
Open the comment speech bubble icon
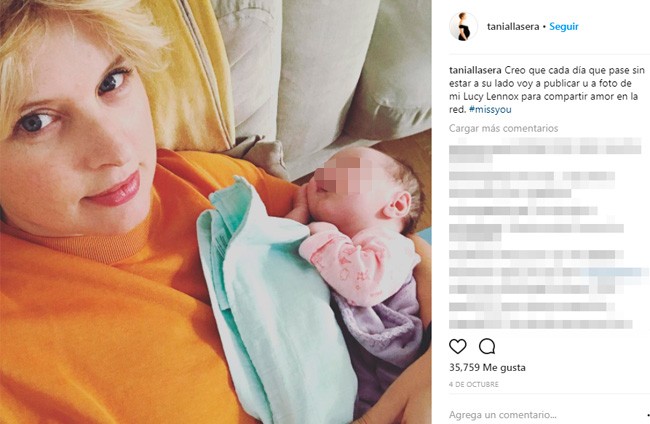point(487,346)
